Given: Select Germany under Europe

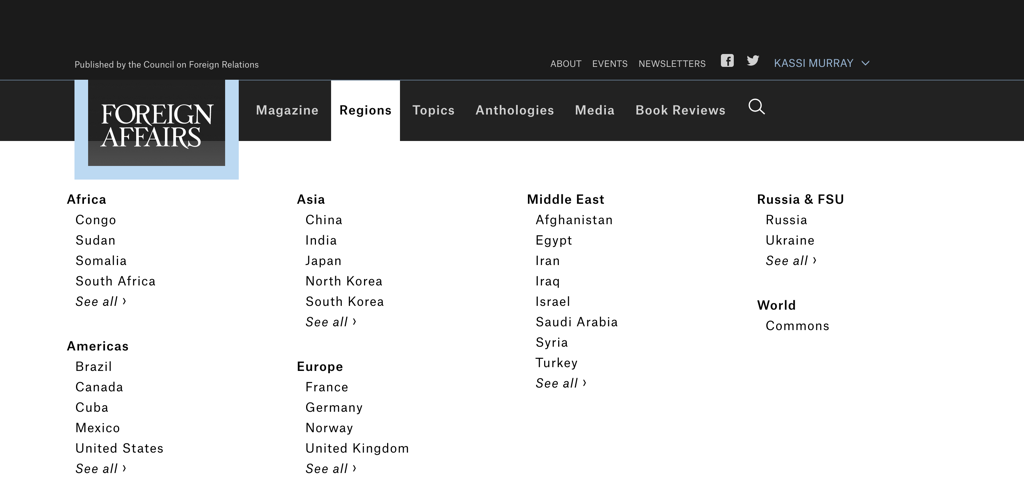Looking at the screenshot, I should 334,407.
